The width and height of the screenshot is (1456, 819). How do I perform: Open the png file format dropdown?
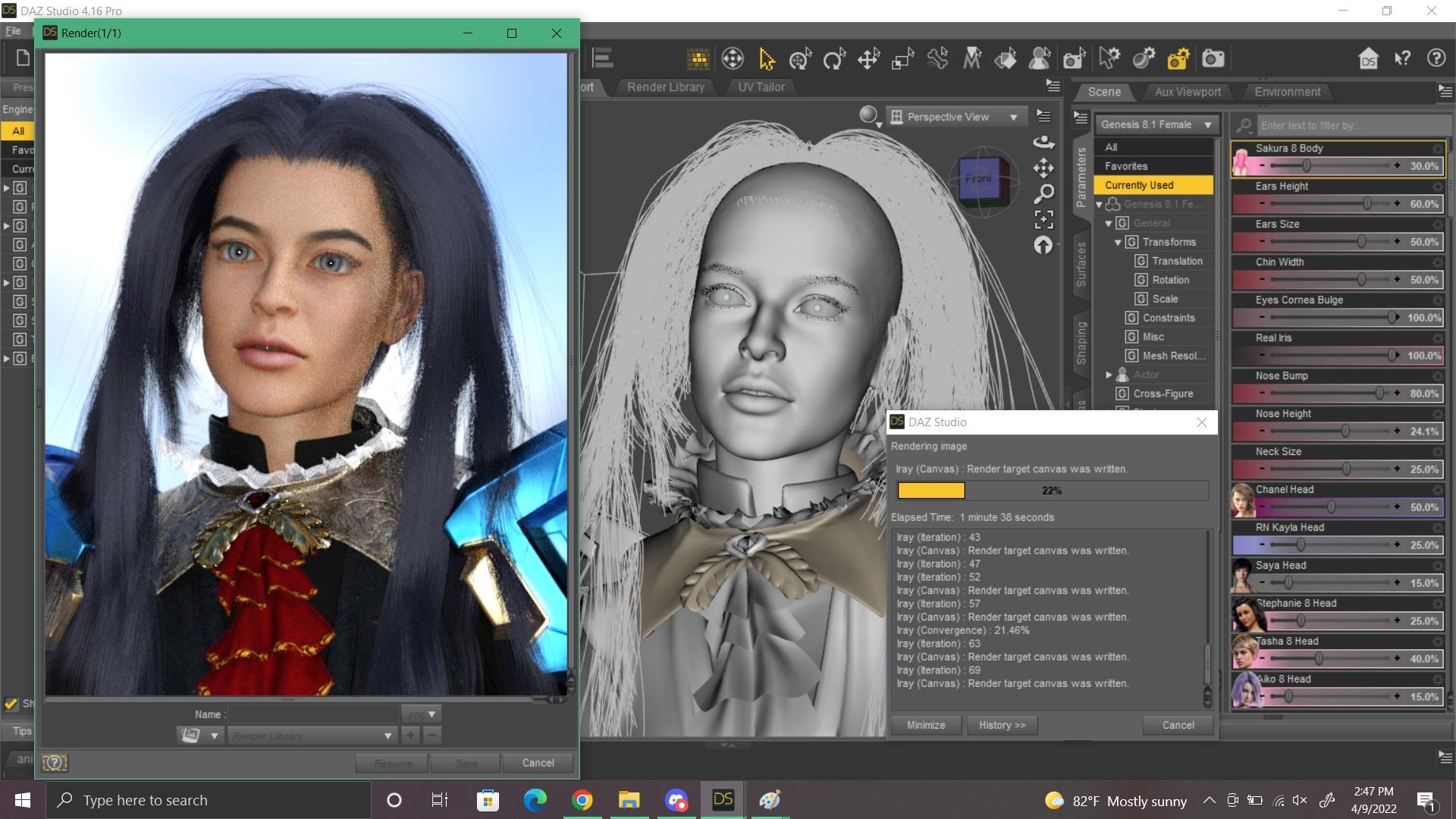pos(422,714)
